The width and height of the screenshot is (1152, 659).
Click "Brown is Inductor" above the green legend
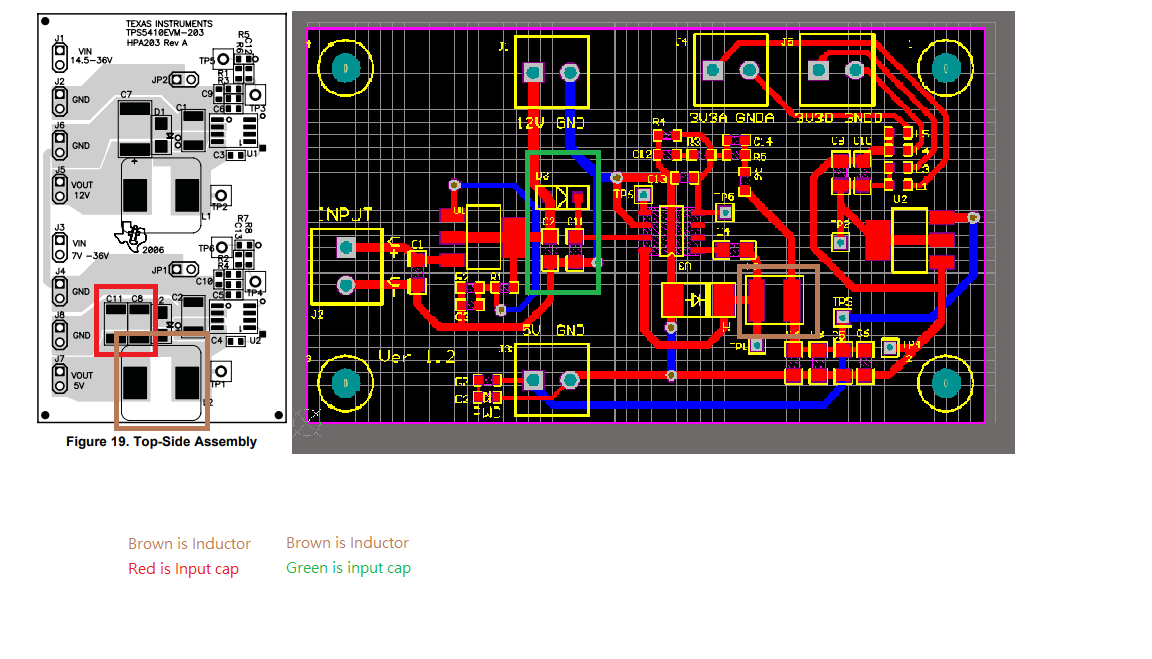click(347, 542)
